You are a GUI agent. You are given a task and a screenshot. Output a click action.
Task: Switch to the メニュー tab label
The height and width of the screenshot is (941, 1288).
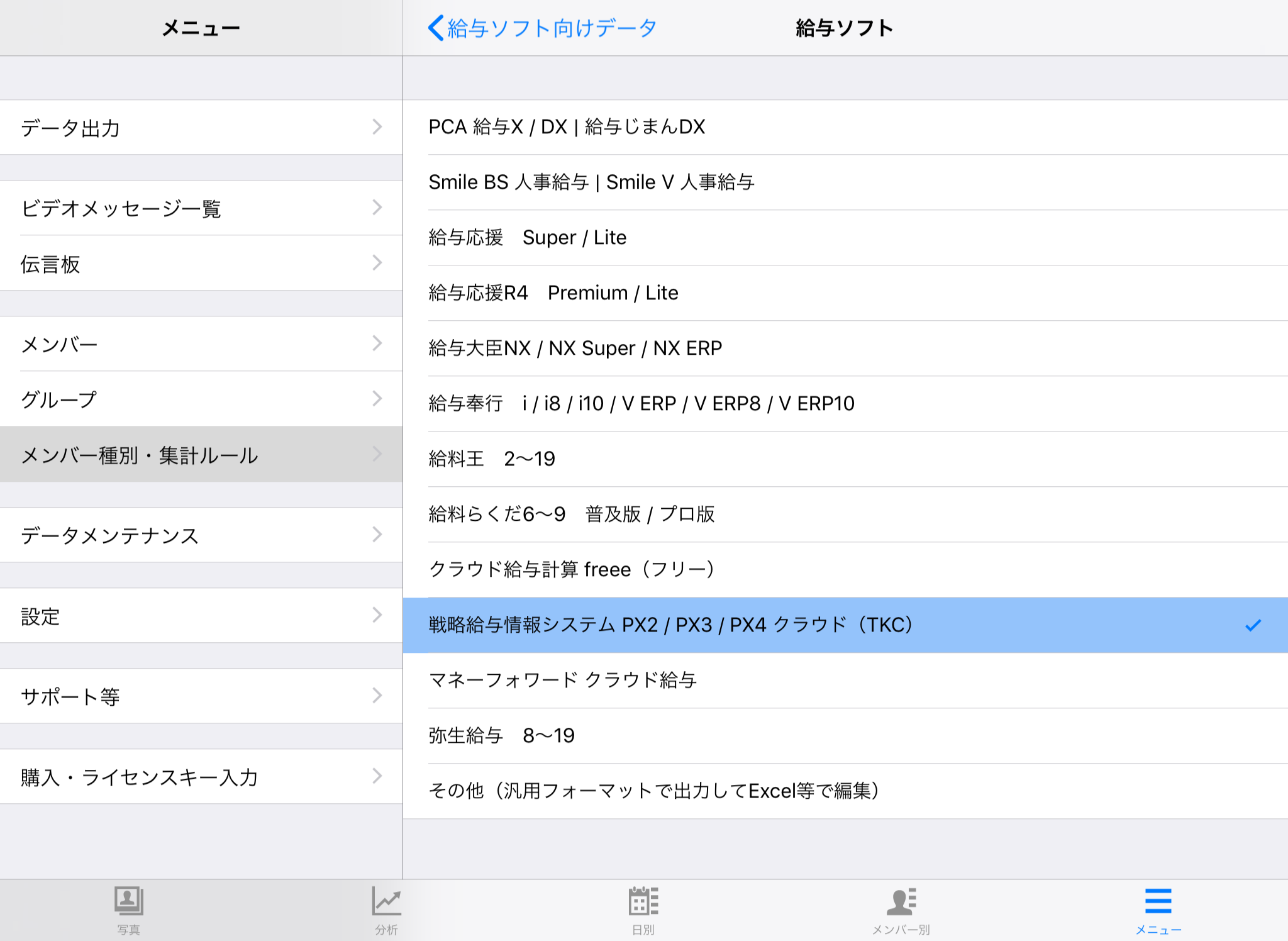click(1158, 930)
